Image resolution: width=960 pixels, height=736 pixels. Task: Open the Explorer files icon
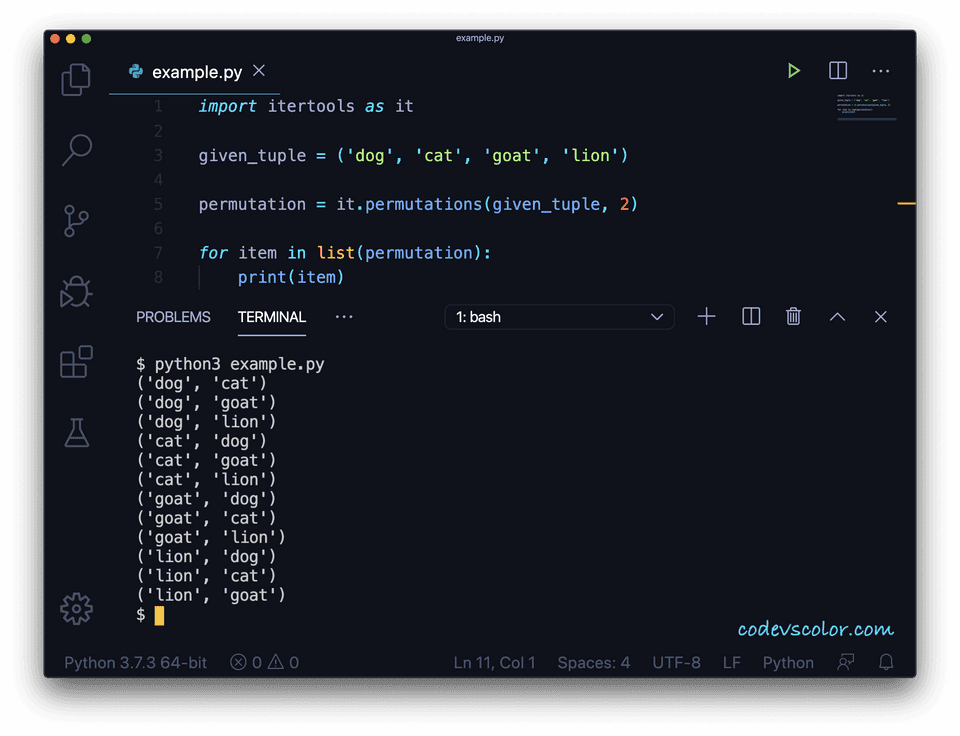pos(76,80)
